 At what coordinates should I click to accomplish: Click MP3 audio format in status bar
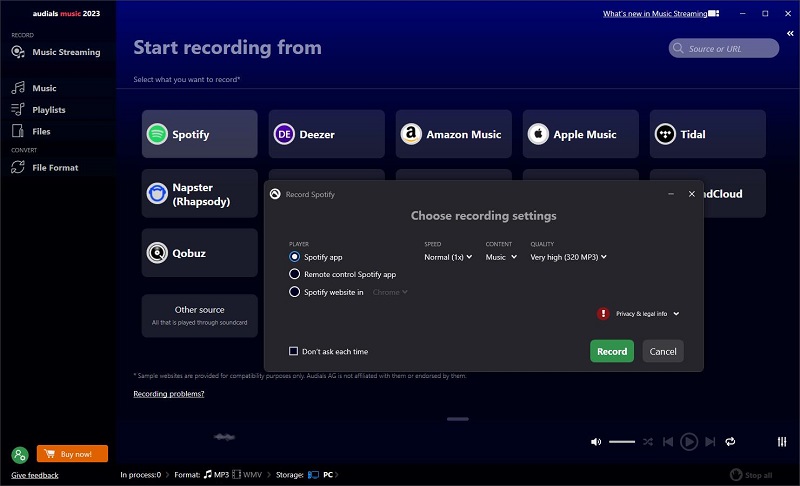pyautogui.click(x=216, y=475)
